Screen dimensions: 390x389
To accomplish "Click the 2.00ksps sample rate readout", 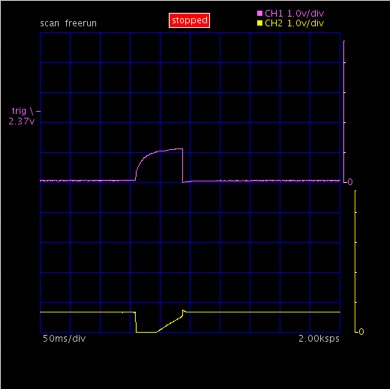I will click(319, 339).
